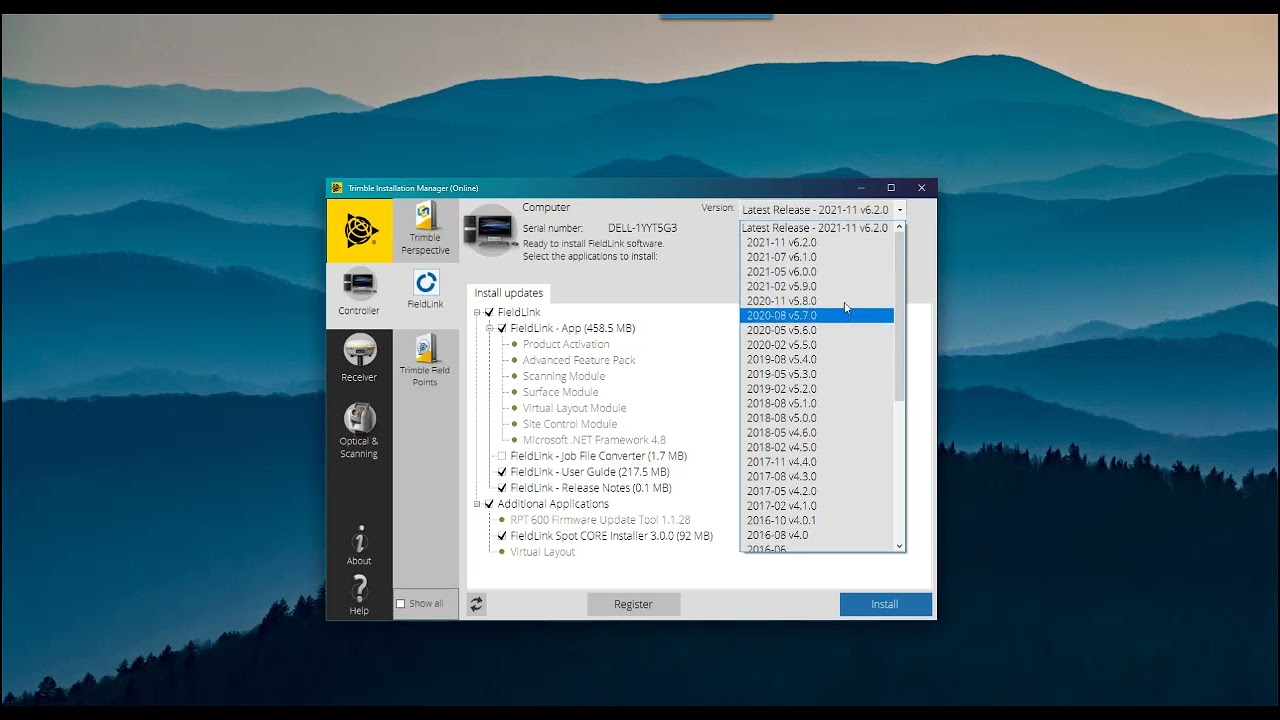
Task: Click the version list scrollbar thumb
Action: click(899, 317)
